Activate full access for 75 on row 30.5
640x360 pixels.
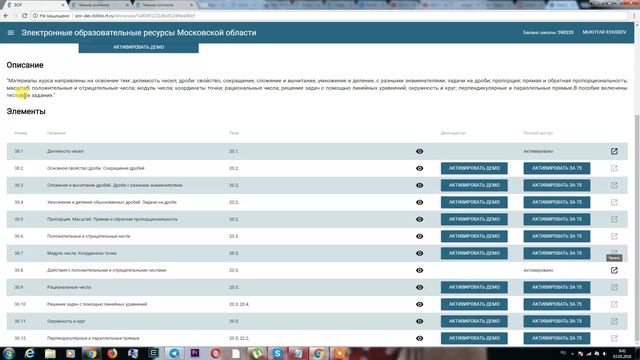(557, 219)
